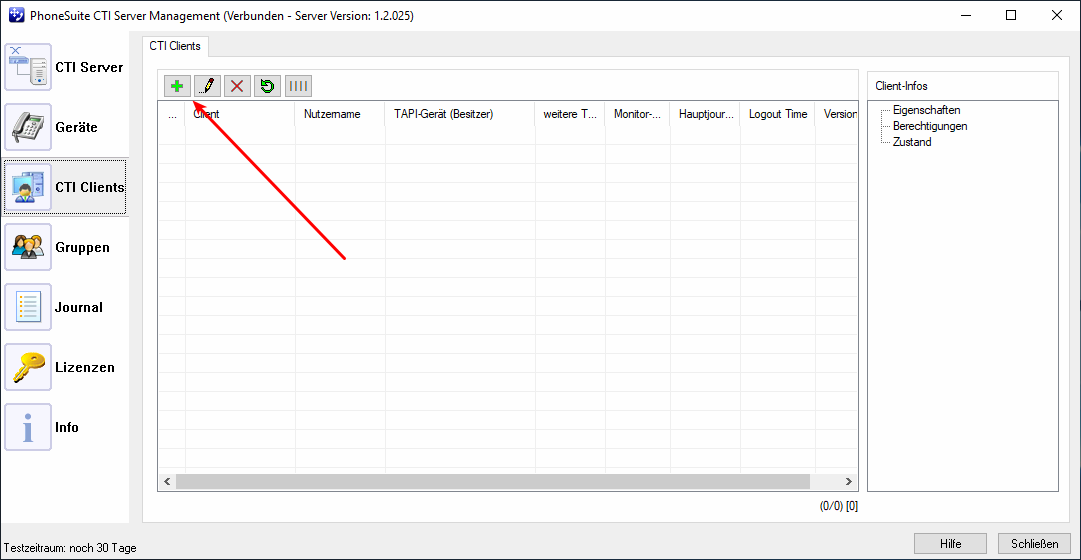Click the red X delete client icon
This screenshot has height=560, width=1081.
click(237, 86)
